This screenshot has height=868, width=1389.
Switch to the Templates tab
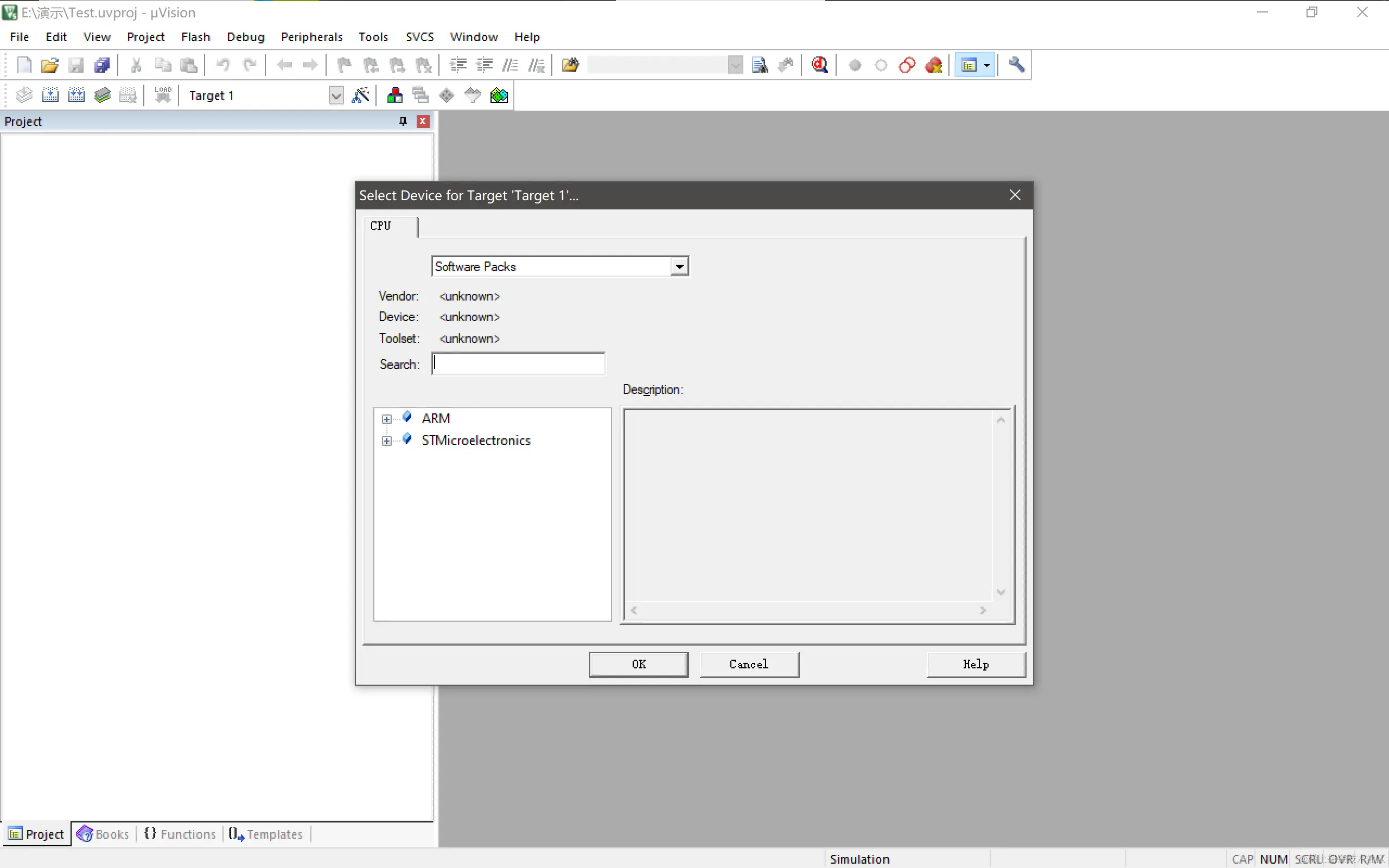point(266,834)
